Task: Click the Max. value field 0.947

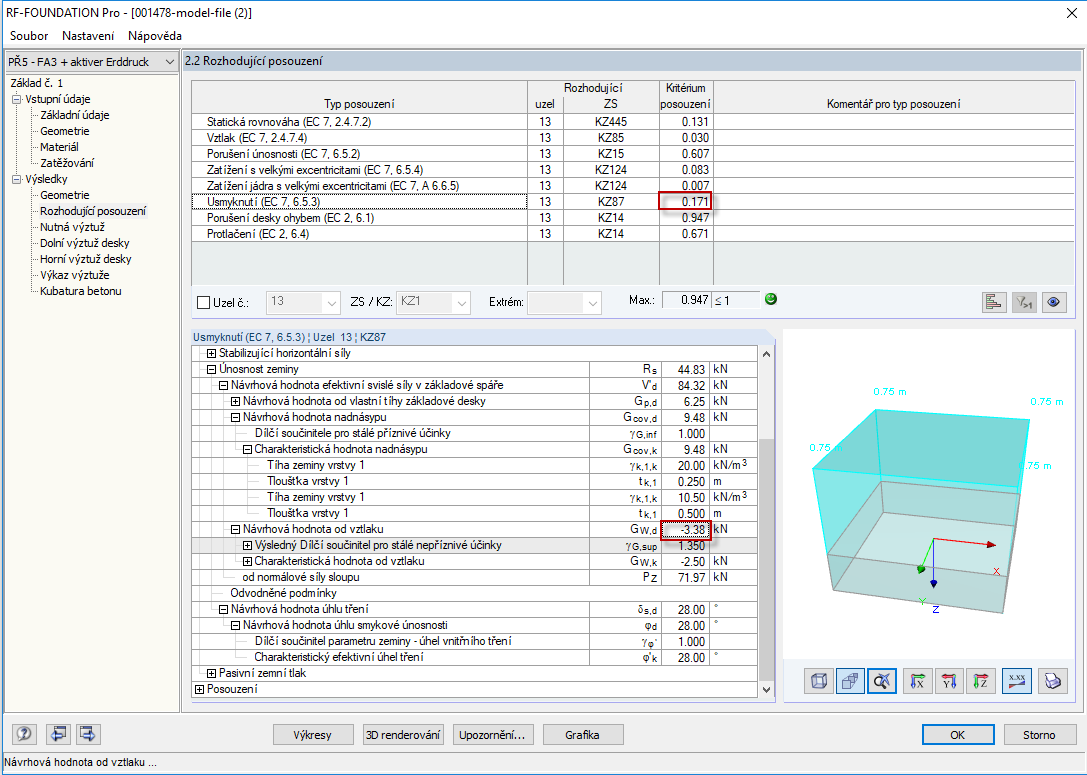Action: point(686,300)
